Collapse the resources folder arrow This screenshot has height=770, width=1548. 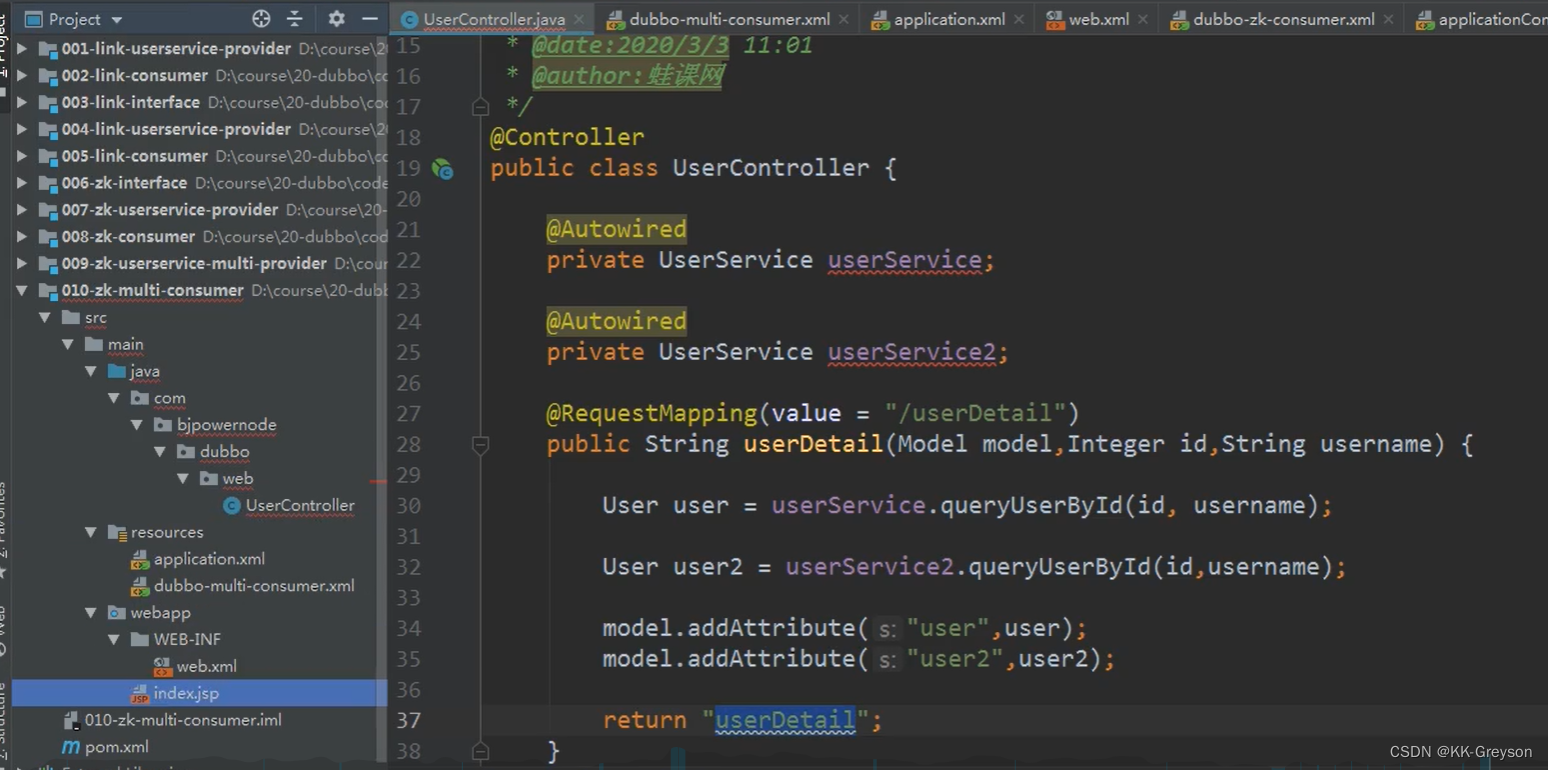[91, 533]
